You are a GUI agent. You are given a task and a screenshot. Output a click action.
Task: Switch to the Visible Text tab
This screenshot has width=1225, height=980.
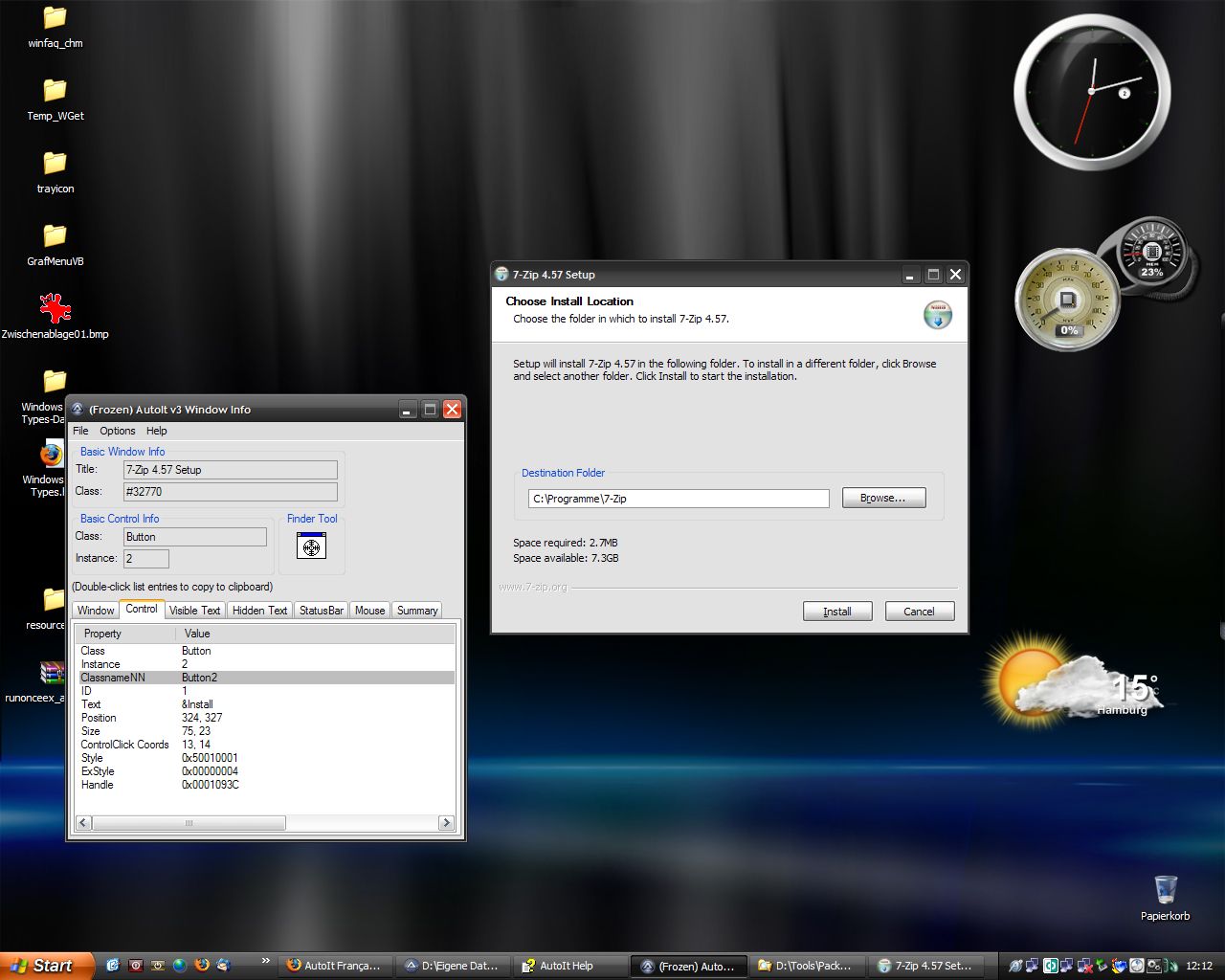point(195,611)
